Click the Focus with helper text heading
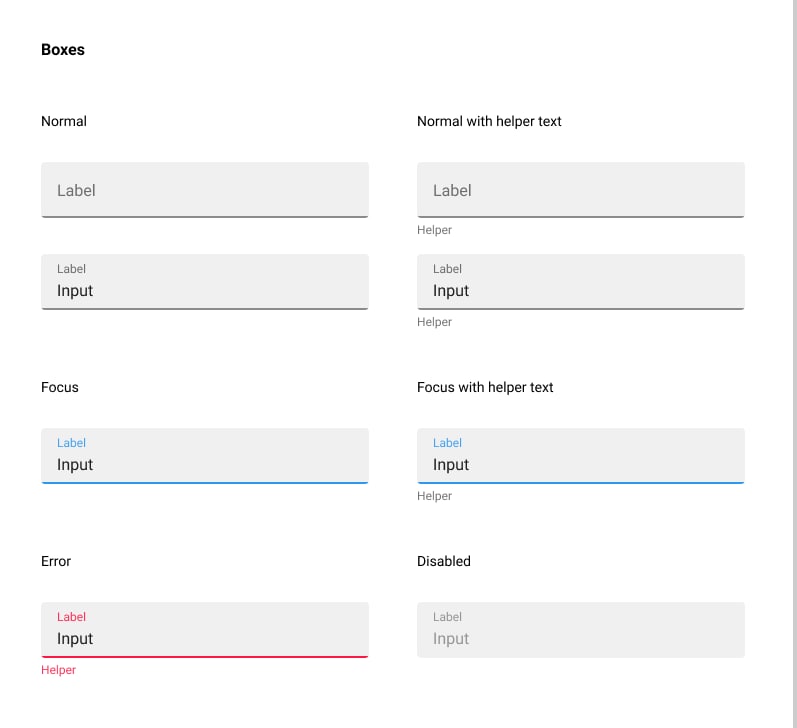Screen dimensions: 797x728 [485, 387]
